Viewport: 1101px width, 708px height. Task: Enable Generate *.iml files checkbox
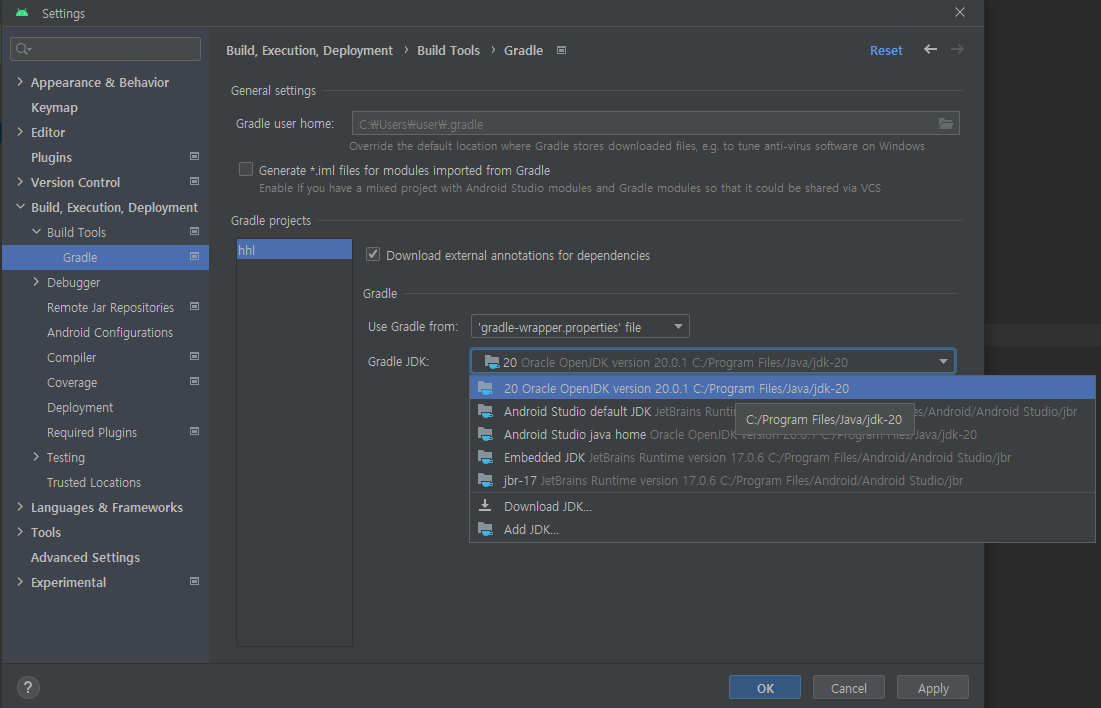click(246, 169)
